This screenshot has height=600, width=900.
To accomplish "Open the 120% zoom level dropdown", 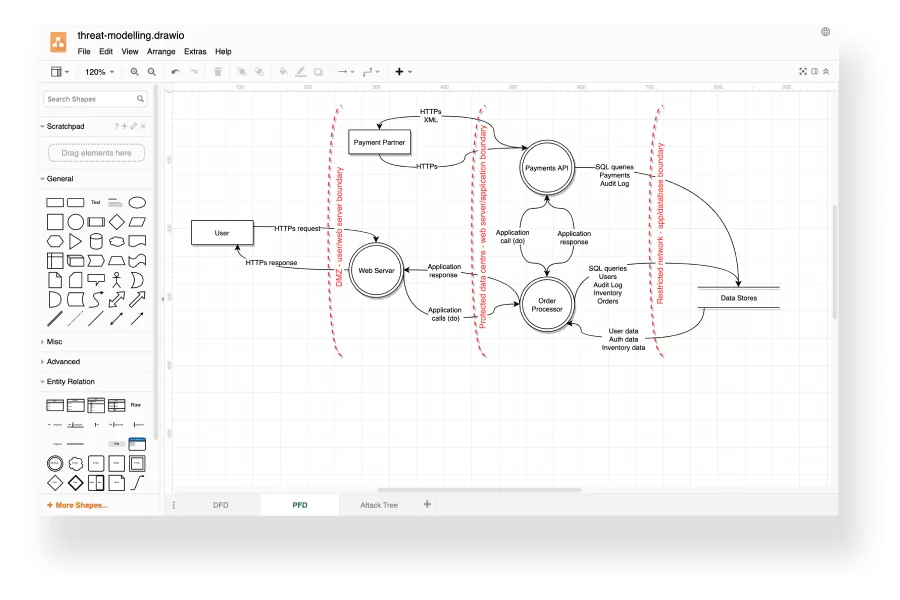I will [x=99, y=72].
